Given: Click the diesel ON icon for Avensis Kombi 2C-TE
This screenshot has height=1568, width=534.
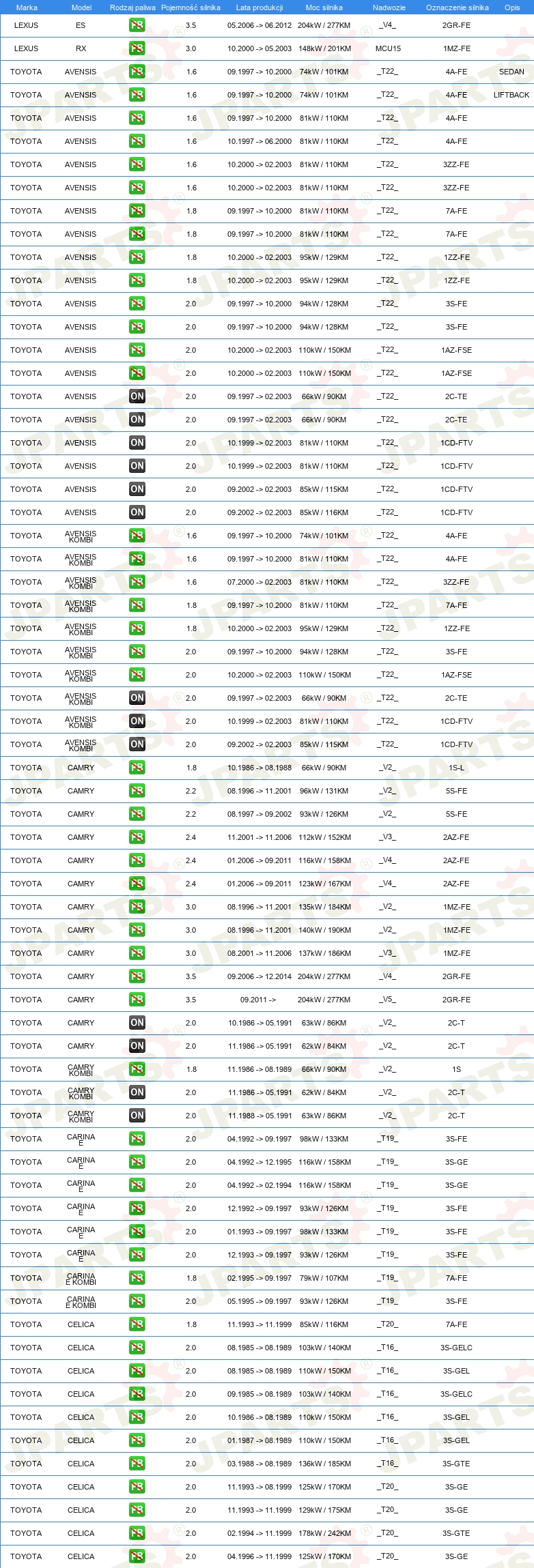Looking at the screenshot, I should (x=137, y=698).
